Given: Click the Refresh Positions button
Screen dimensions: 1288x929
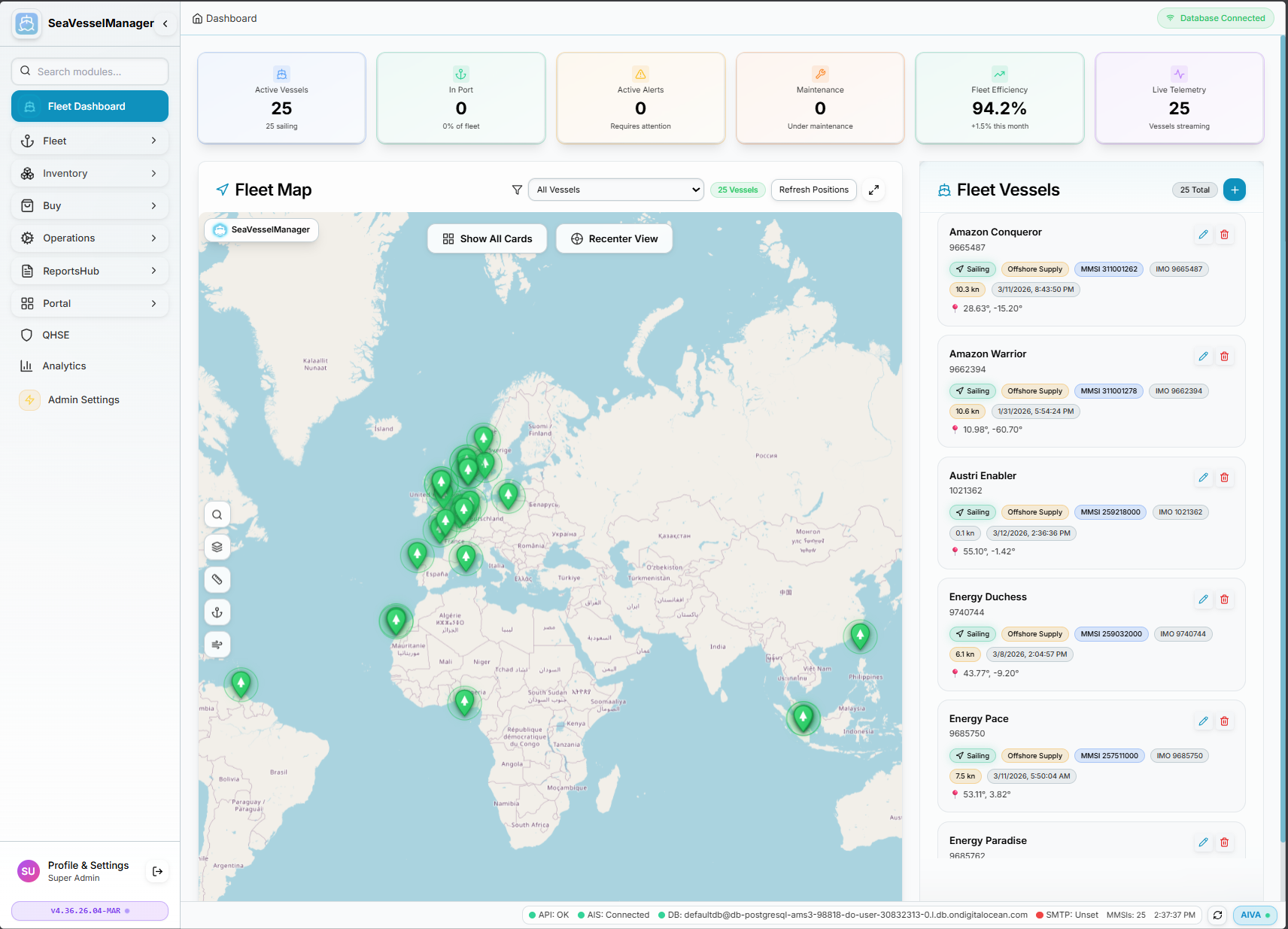Looking at the screenshot, I should click(x=813, y=190).
